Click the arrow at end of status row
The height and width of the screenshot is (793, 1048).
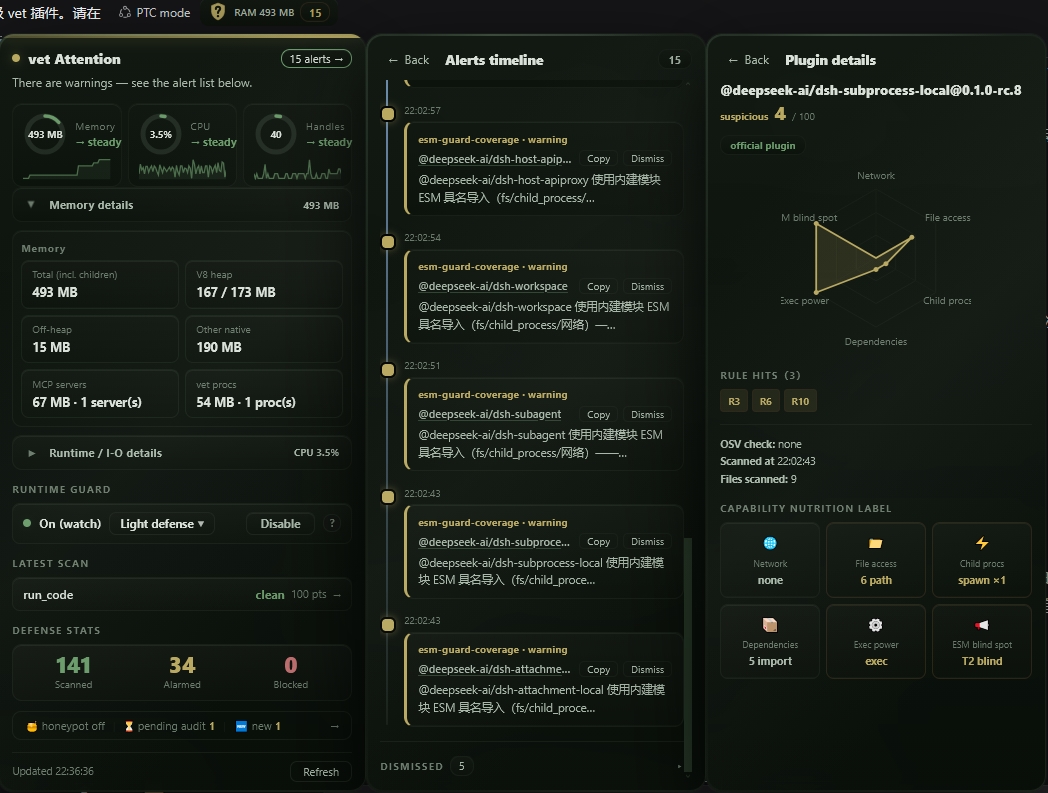334,726
